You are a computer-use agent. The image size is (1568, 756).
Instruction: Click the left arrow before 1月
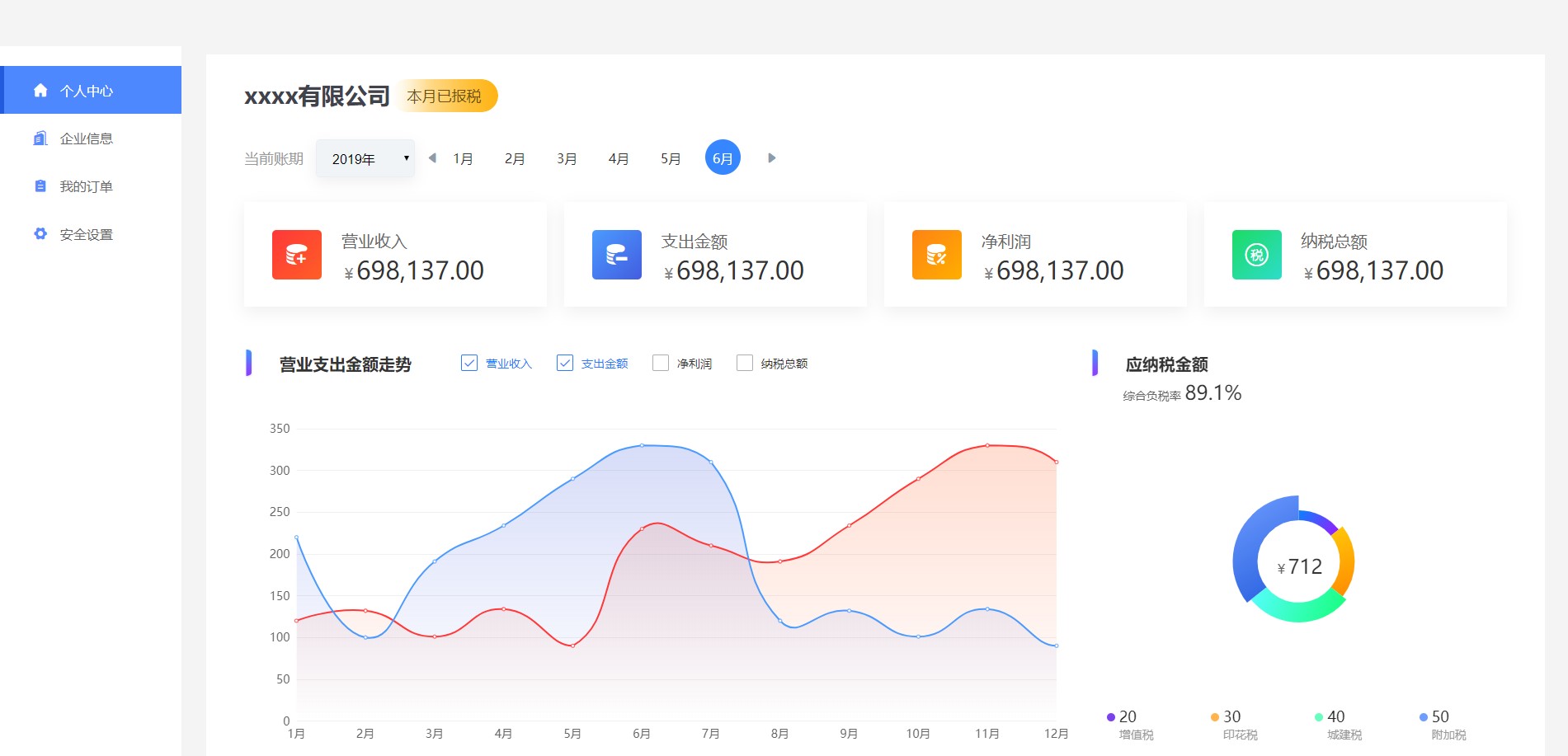pyautogui.click(x=432, y=157)
